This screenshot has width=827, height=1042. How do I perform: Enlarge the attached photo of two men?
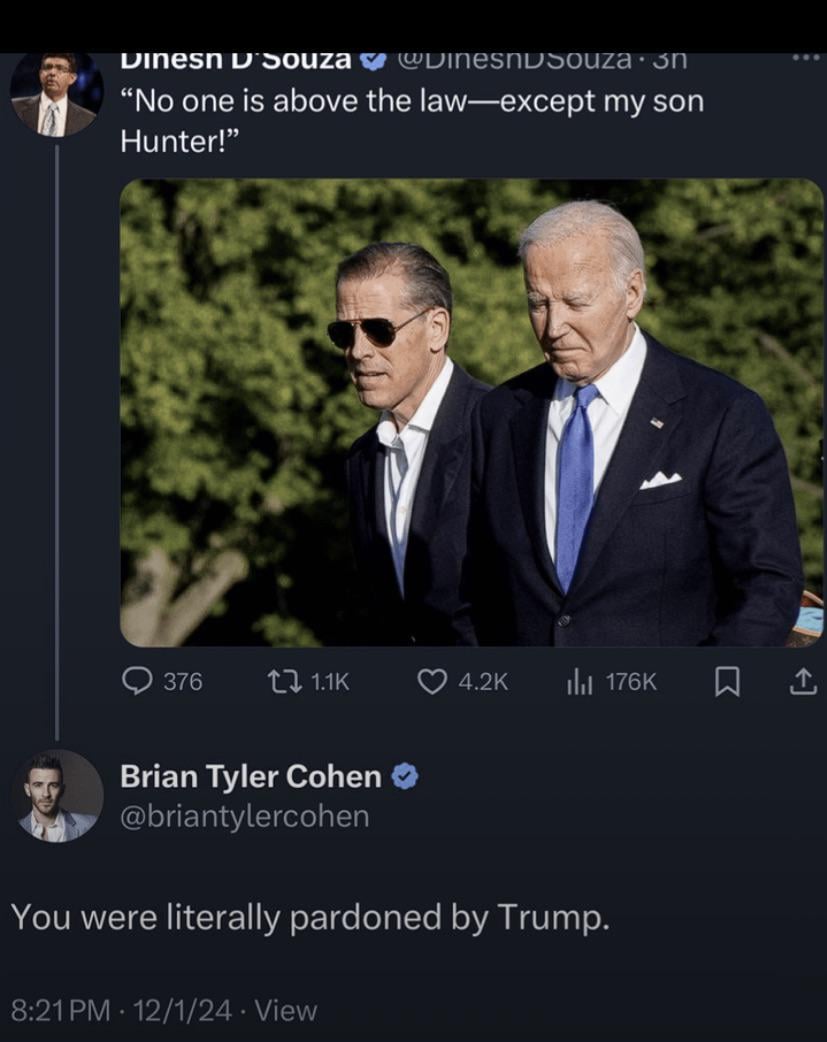[x=471, y=412]
